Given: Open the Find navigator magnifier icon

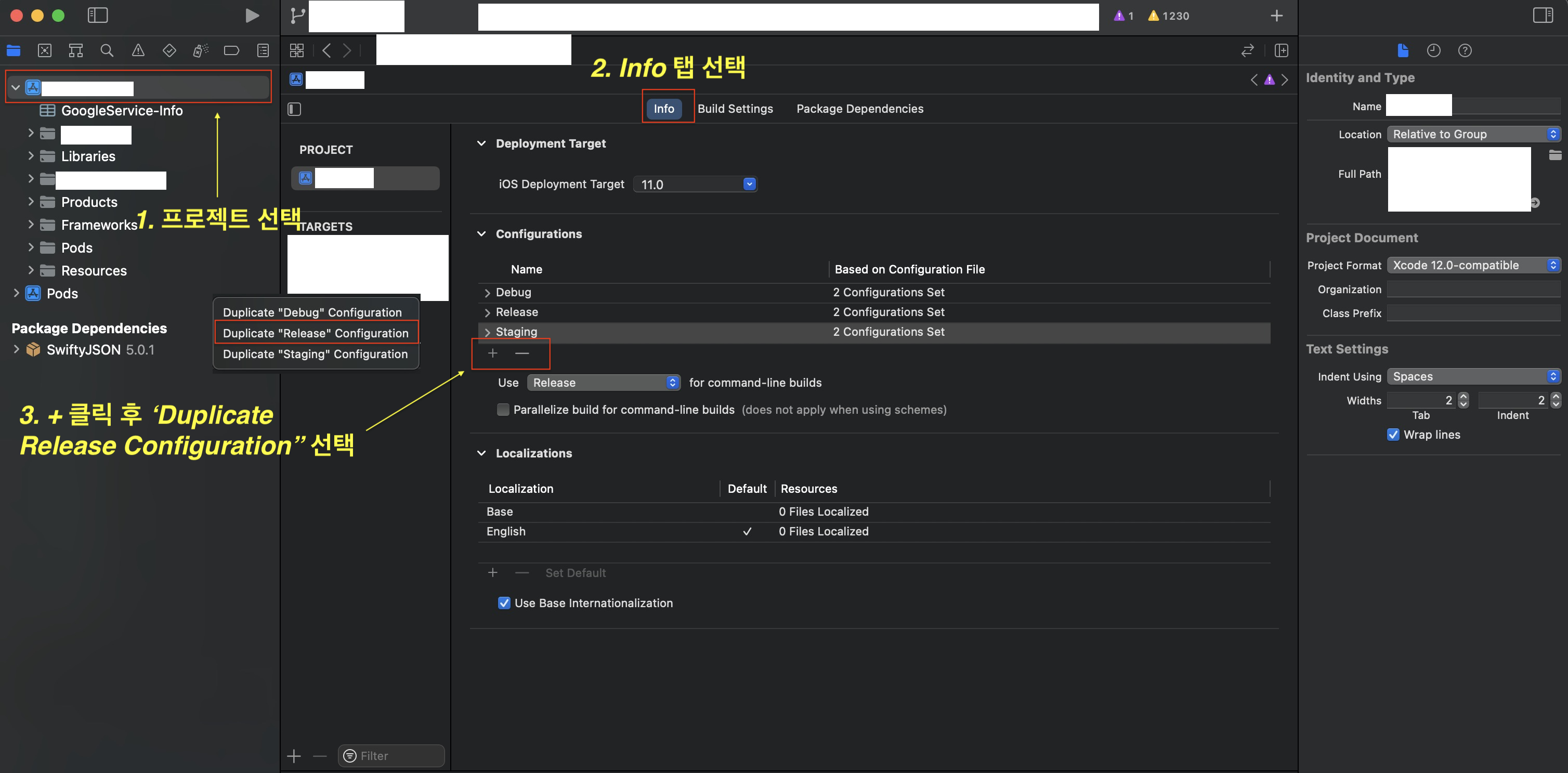Looking at the screenshot, I should click(107, 50).
